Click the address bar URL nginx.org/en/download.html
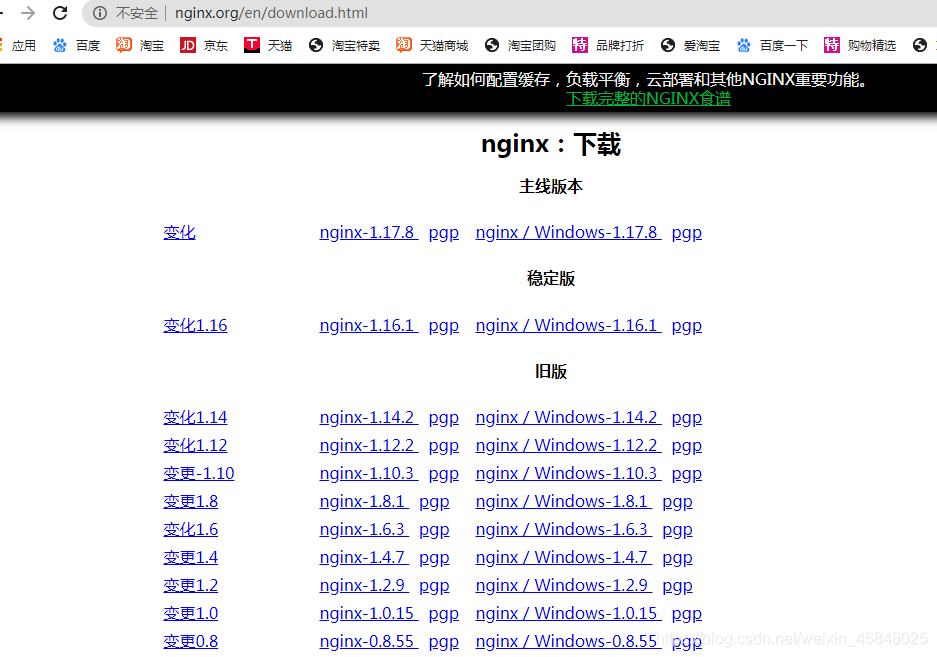The height and width of the screenshot is (657, 937). coord(271,13)
